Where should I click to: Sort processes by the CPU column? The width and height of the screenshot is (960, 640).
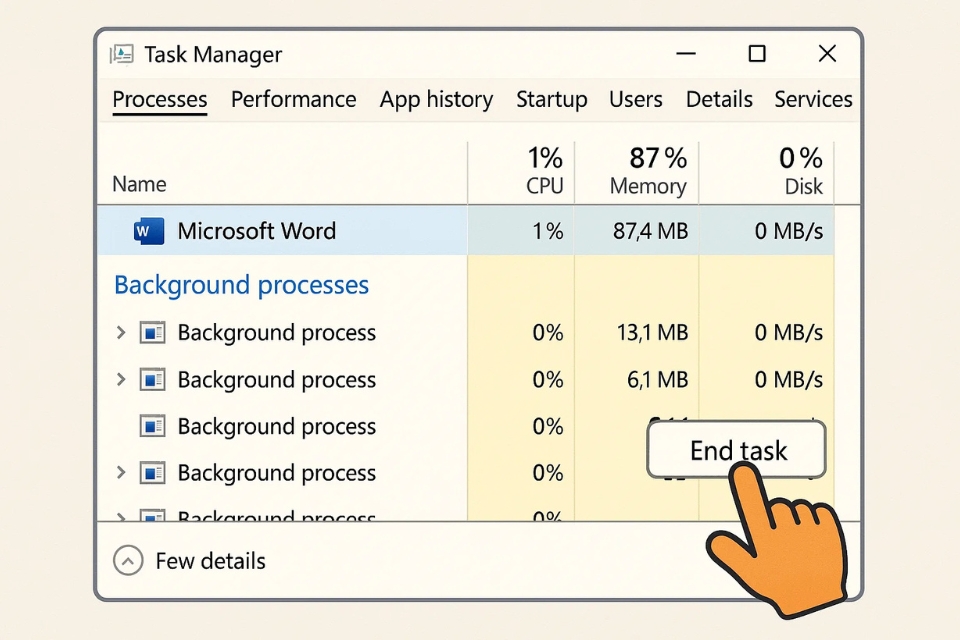(544, 170)
